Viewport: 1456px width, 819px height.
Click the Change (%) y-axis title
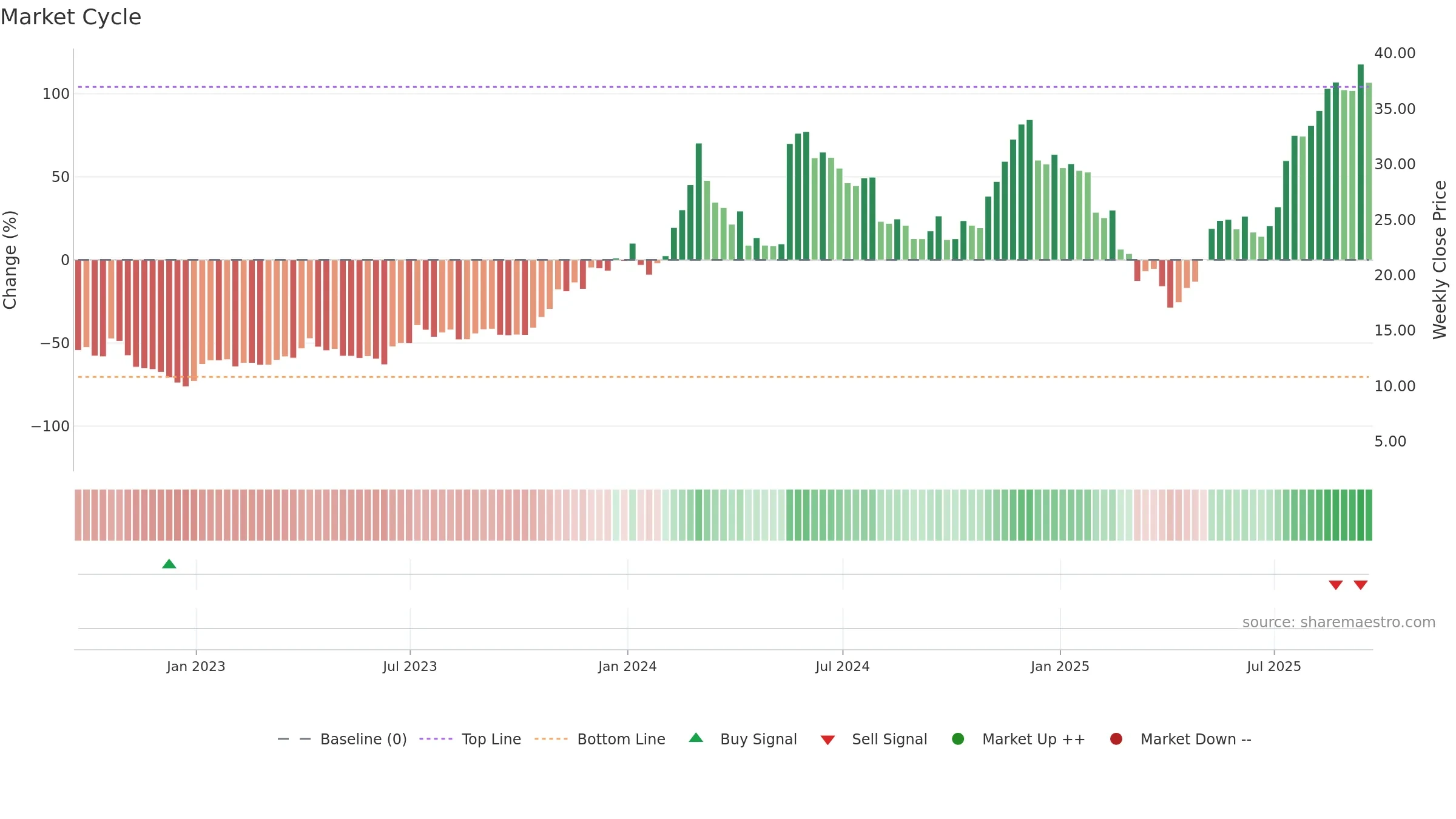[10, 260]
